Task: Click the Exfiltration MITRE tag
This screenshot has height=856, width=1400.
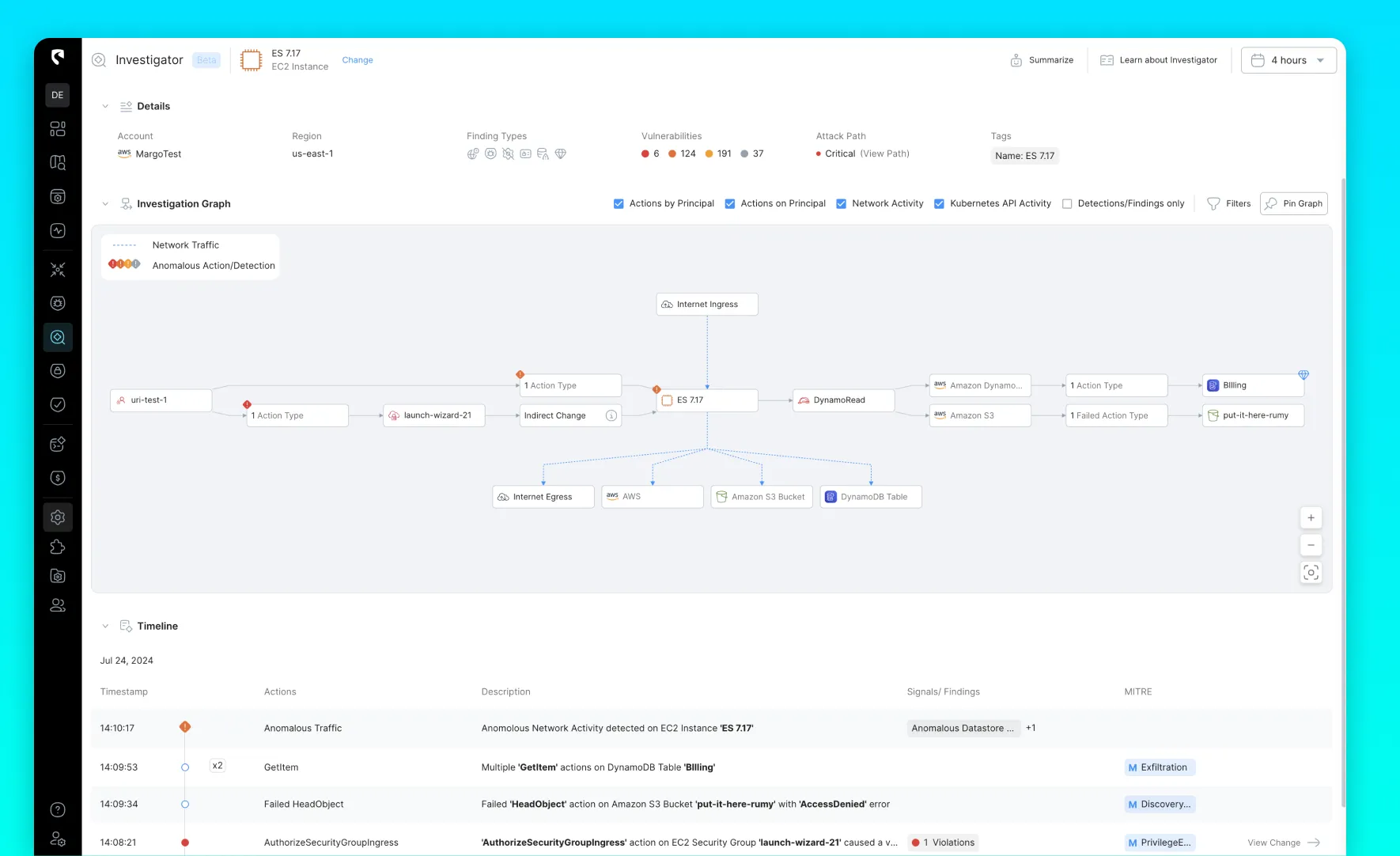Action: pyautogui.click(x=1160, y=767)
